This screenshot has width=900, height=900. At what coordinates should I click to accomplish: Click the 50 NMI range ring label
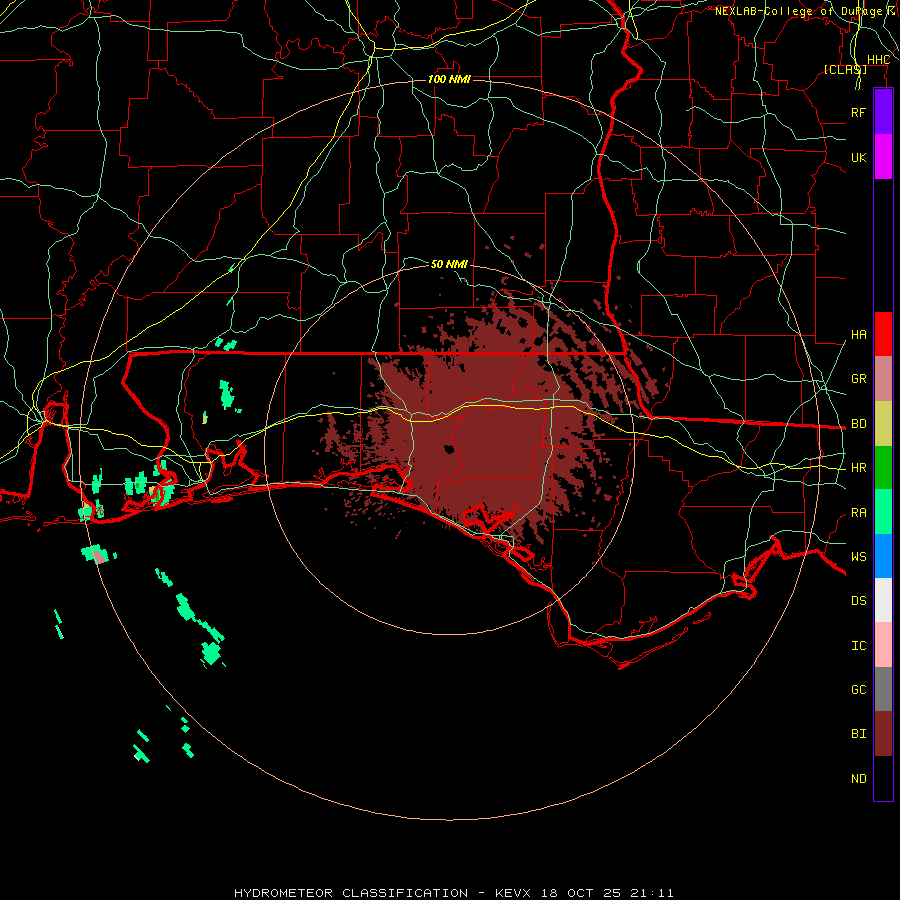(x=449, y=264)
